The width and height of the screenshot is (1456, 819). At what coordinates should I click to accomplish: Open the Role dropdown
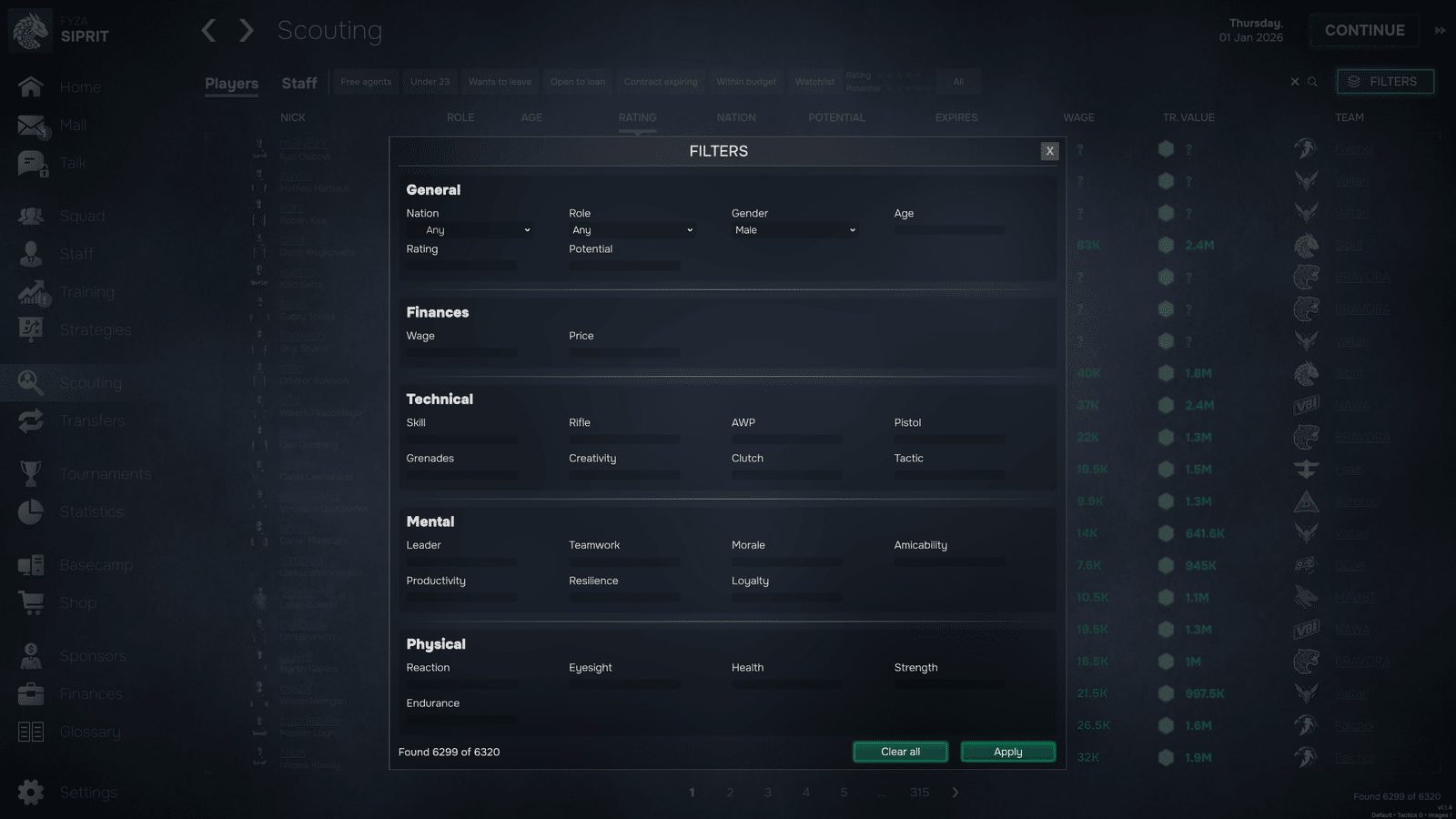click(x=632, y=230)
